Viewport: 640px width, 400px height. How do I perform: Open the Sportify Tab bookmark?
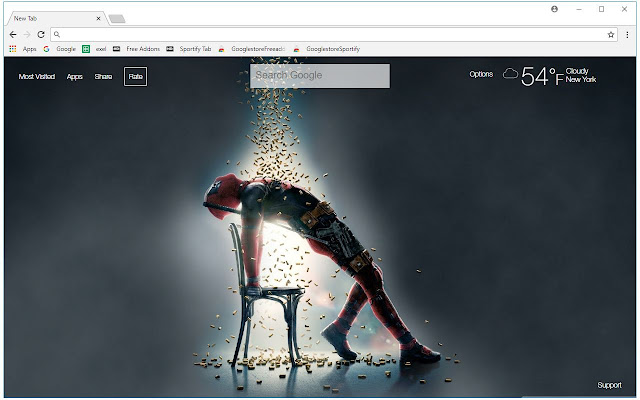point(189,49)
